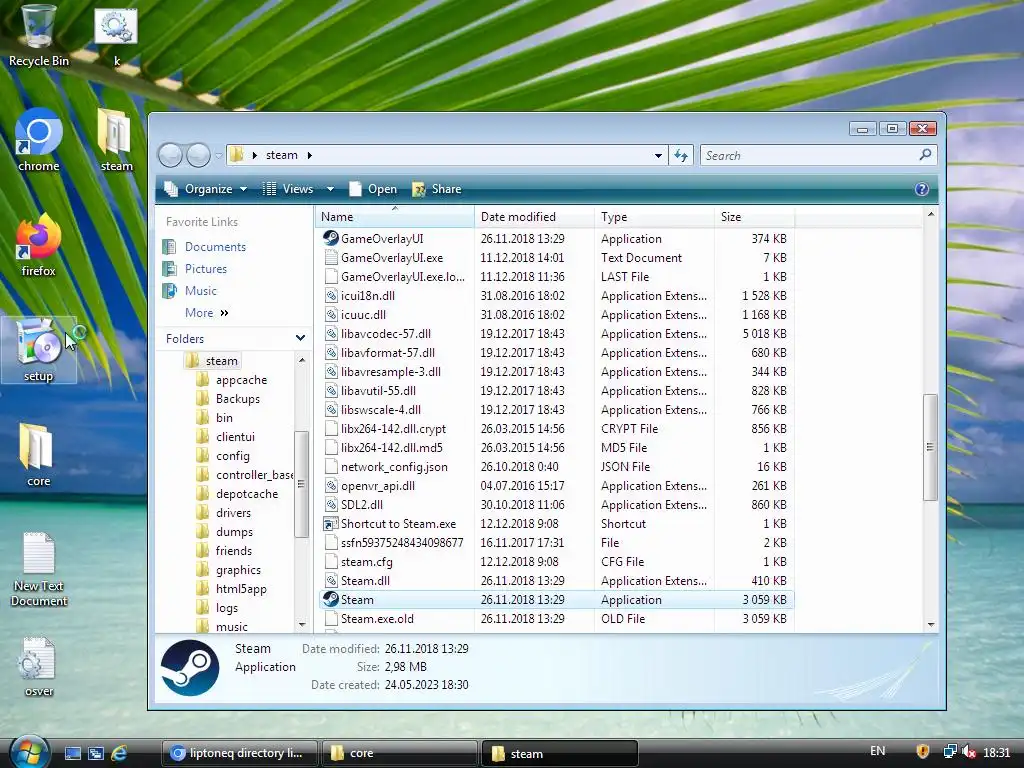Switch to steam taskbar window
This screenshot has height=768, width=1024.
click(x=560, y=754)
